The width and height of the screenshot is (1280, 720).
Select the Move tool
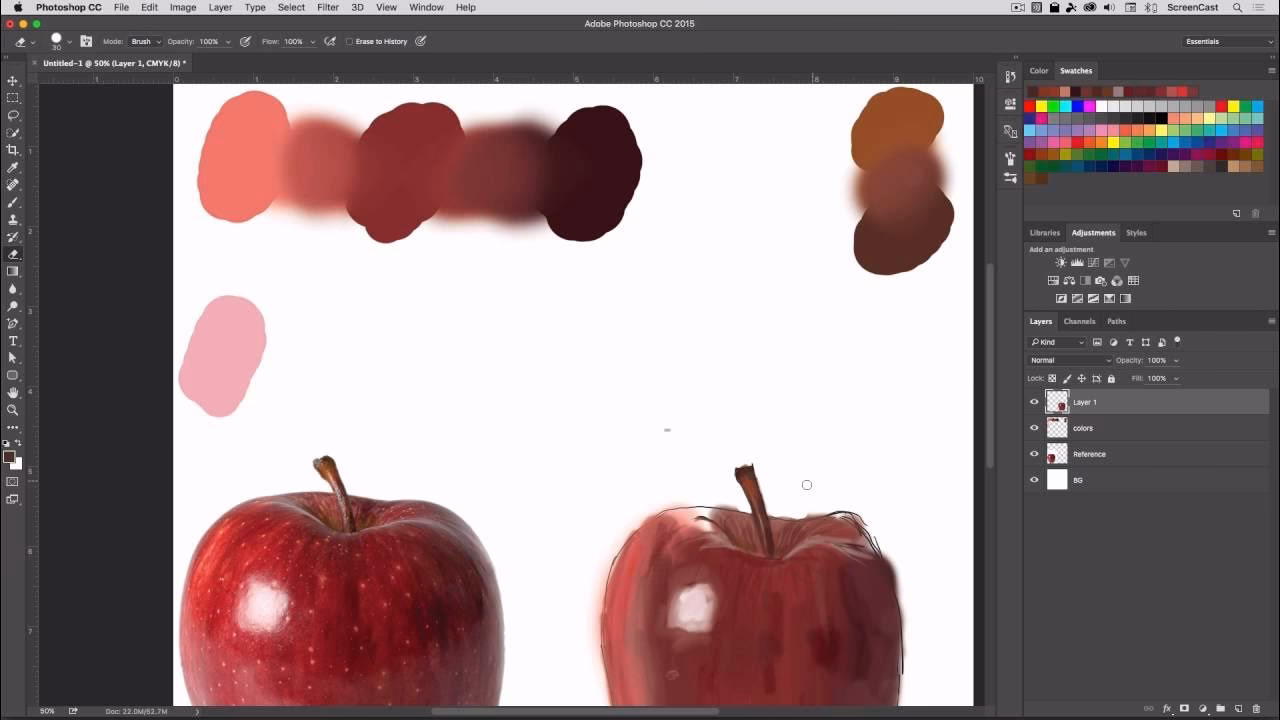click(13, 80)
